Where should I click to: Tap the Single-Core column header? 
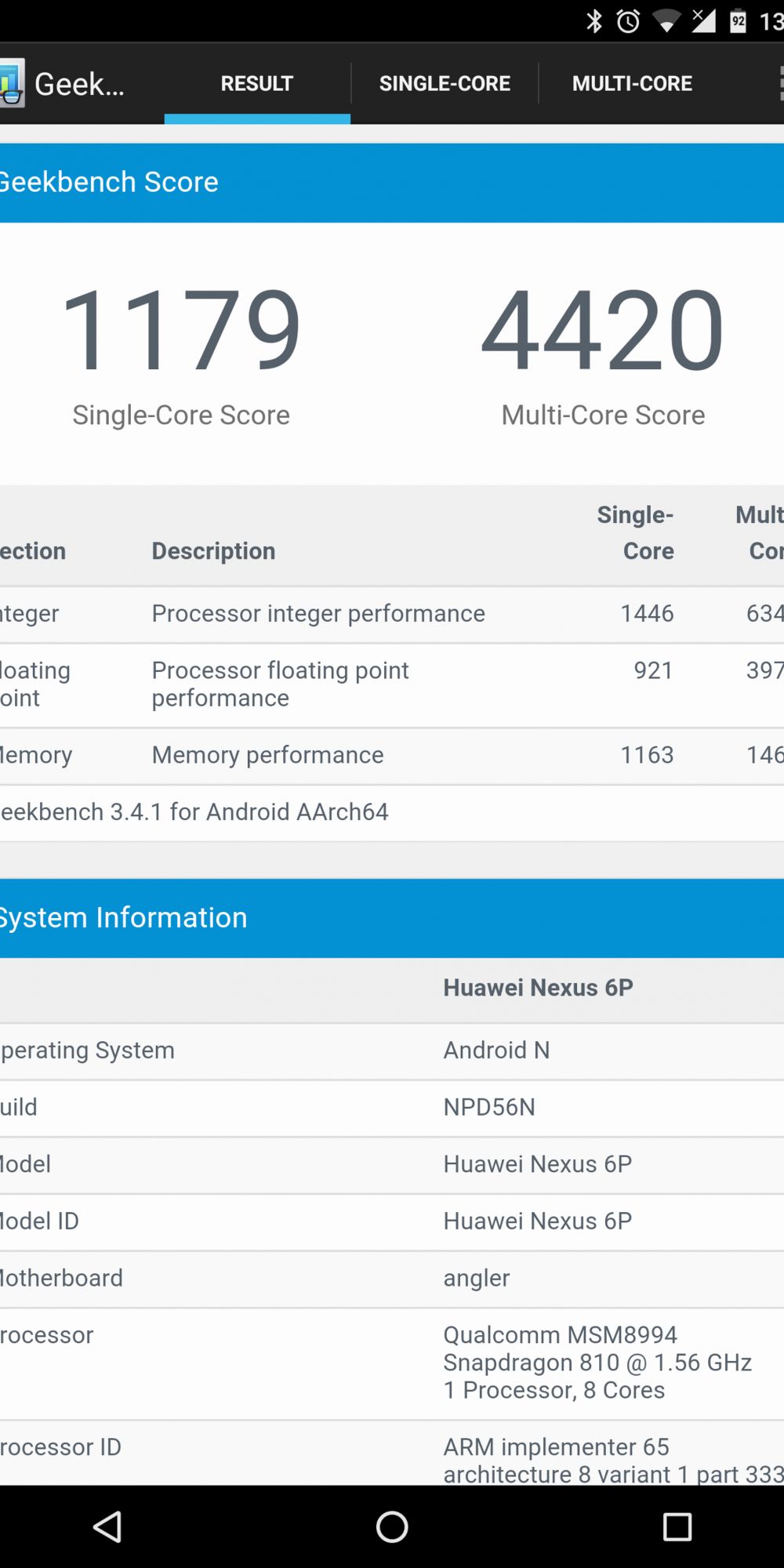pyautogui.click(x=636, y=532)
